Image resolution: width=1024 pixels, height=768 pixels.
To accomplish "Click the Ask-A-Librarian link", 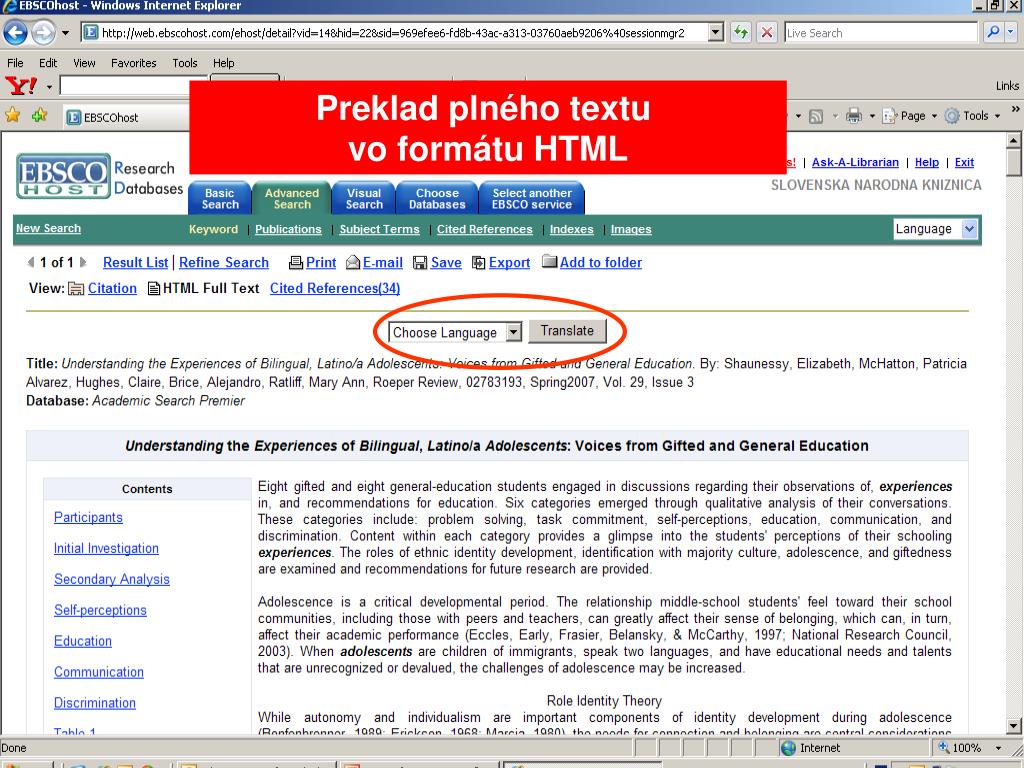I will point(855,163).
